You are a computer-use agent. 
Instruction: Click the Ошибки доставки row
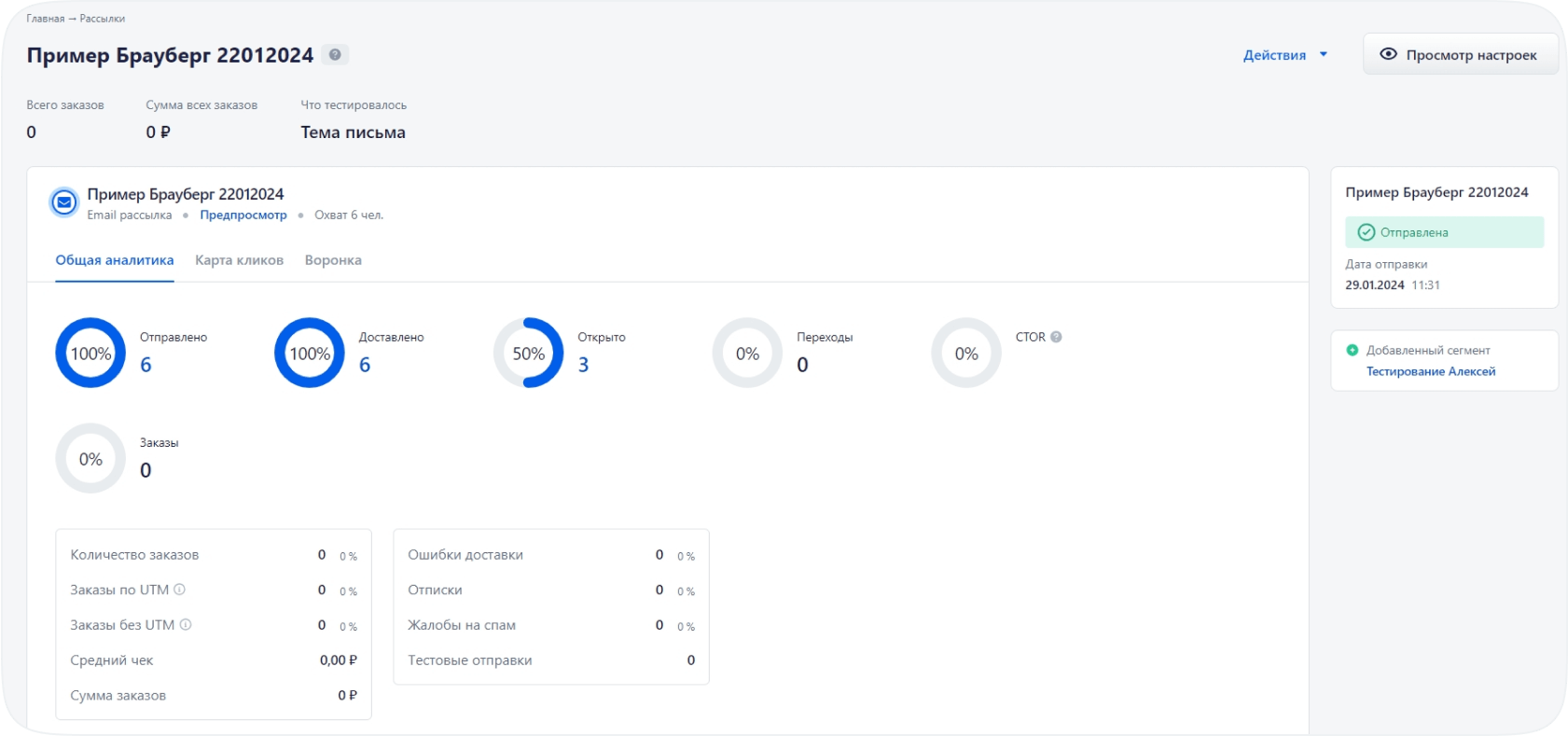(x=551, y=555)
